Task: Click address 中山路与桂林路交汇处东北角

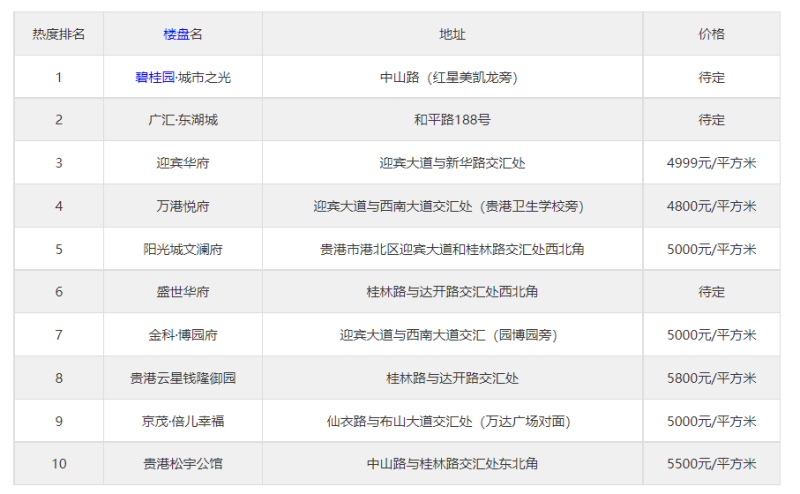Action: coord(452,463)
